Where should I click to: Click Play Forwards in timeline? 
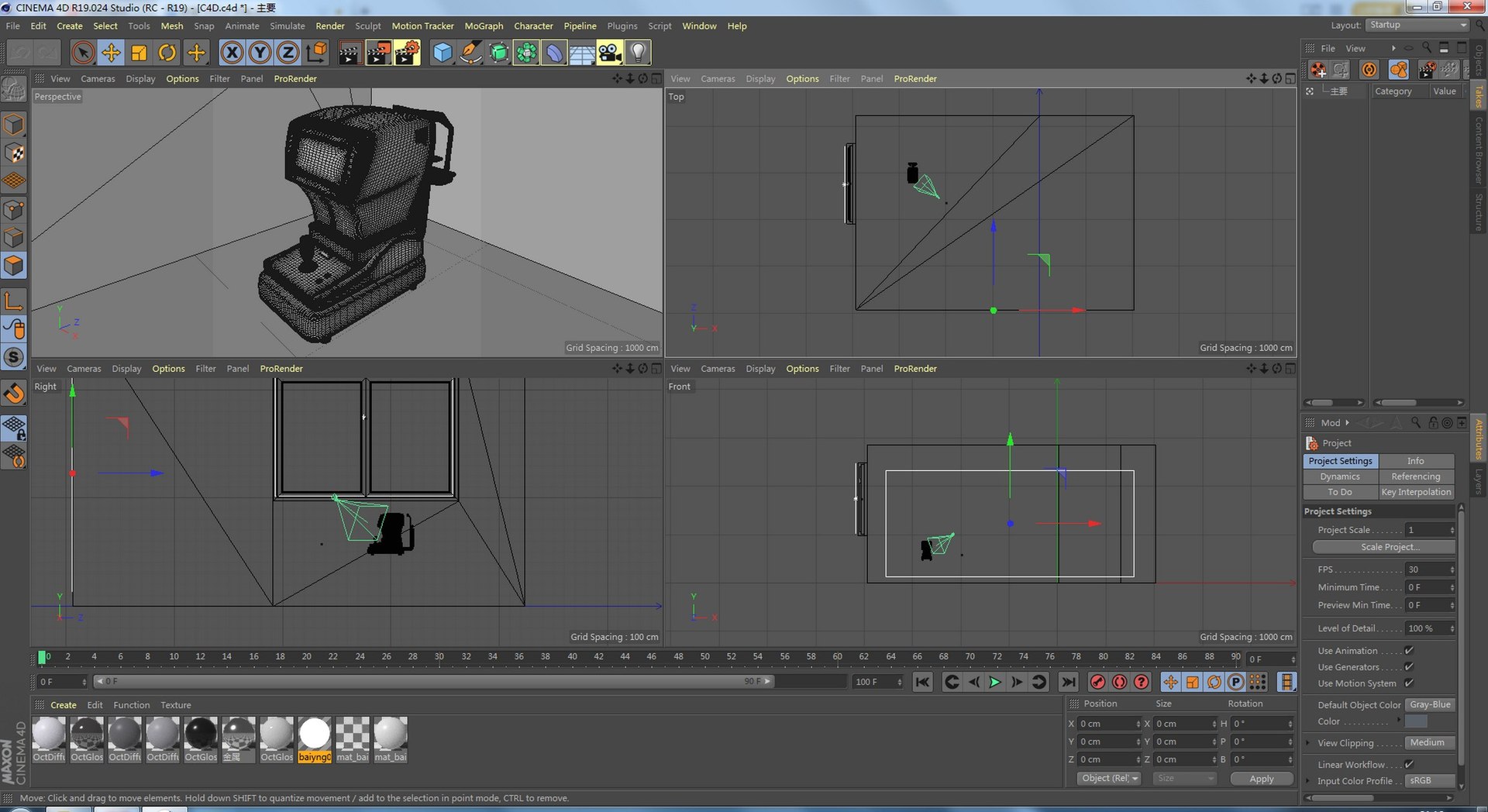point(995,682)
